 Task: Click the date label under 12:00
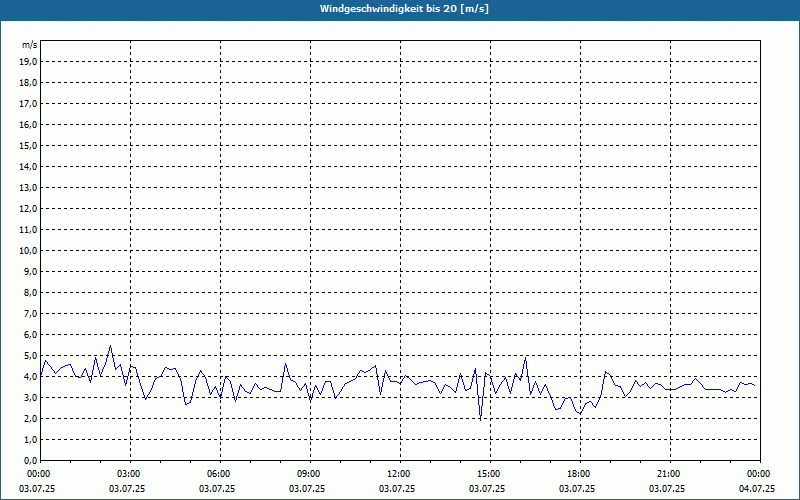tap(397, 488)
